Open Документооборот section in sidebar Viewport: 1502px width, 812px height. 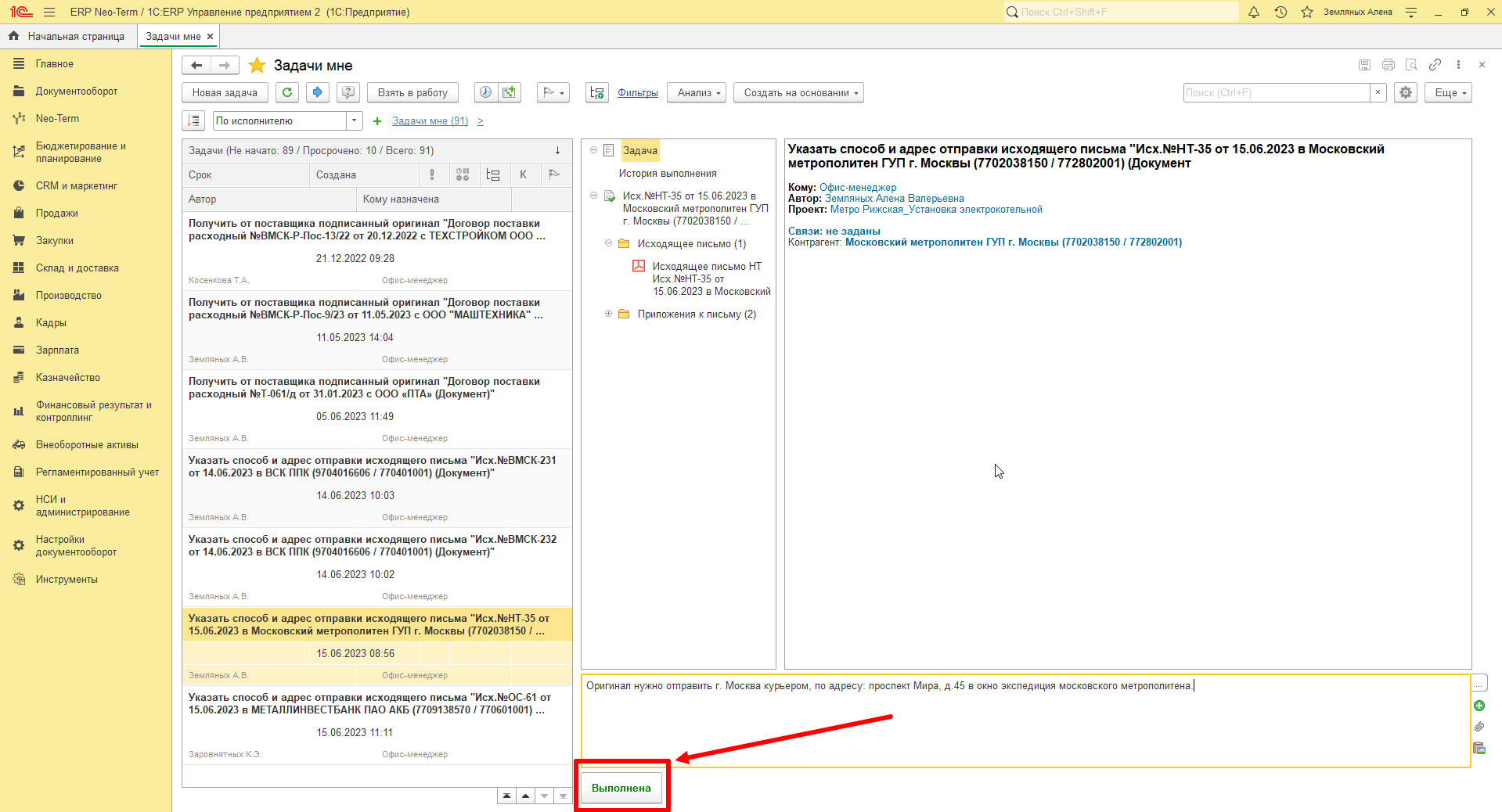(x=76, y=91)
